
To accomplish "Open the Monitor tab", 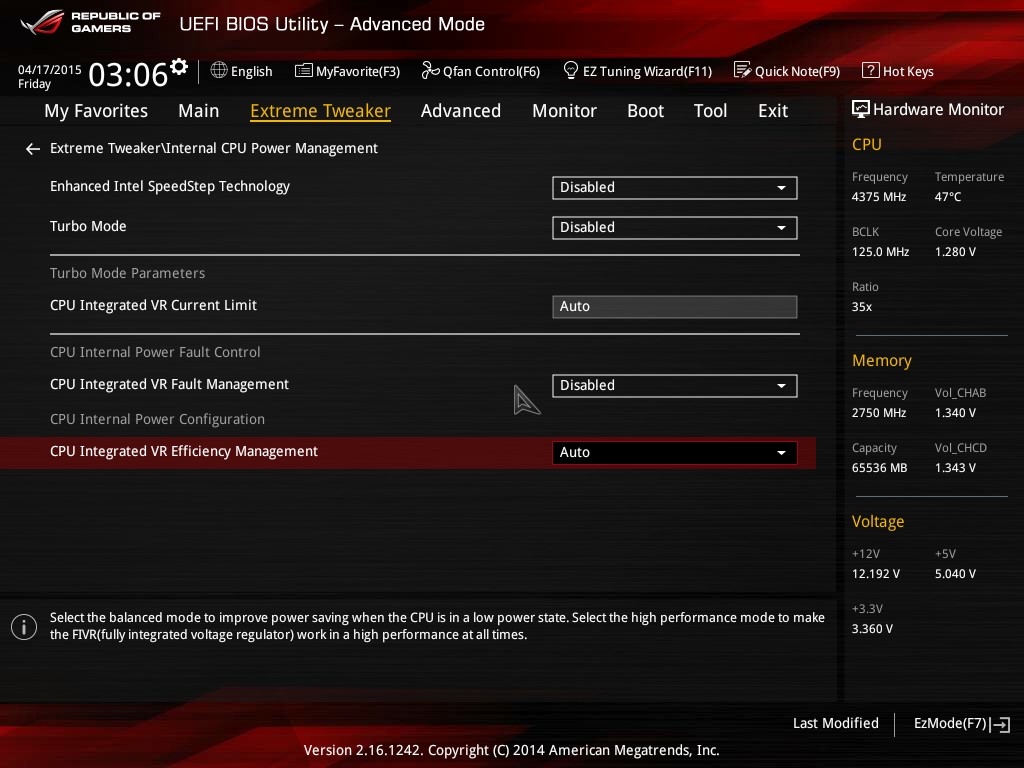I will point(564,111).
